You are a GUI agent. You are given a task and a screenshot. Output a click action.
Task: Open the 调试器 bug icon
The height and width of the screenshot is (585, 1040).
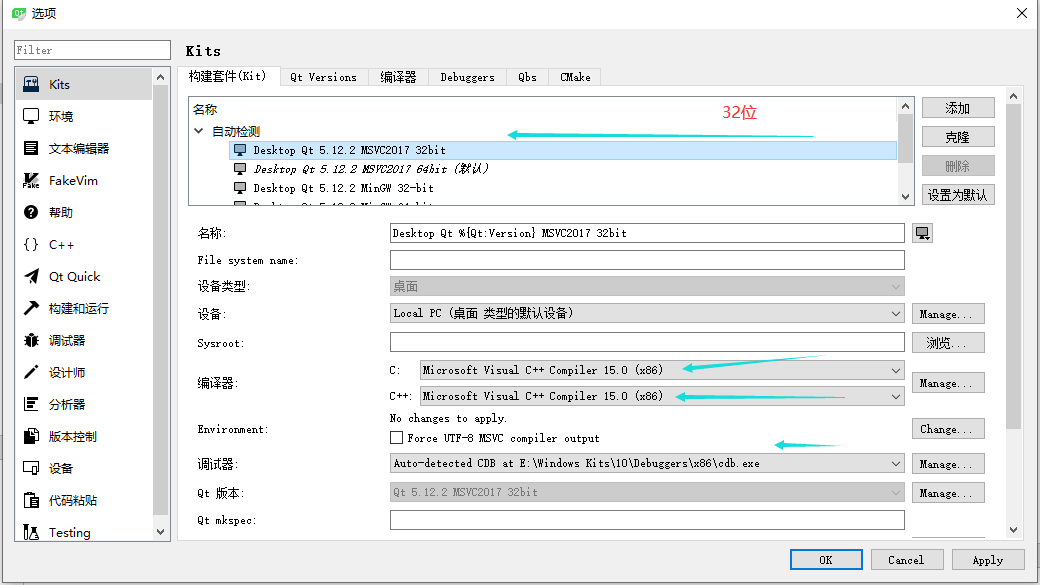pos(31,340)
